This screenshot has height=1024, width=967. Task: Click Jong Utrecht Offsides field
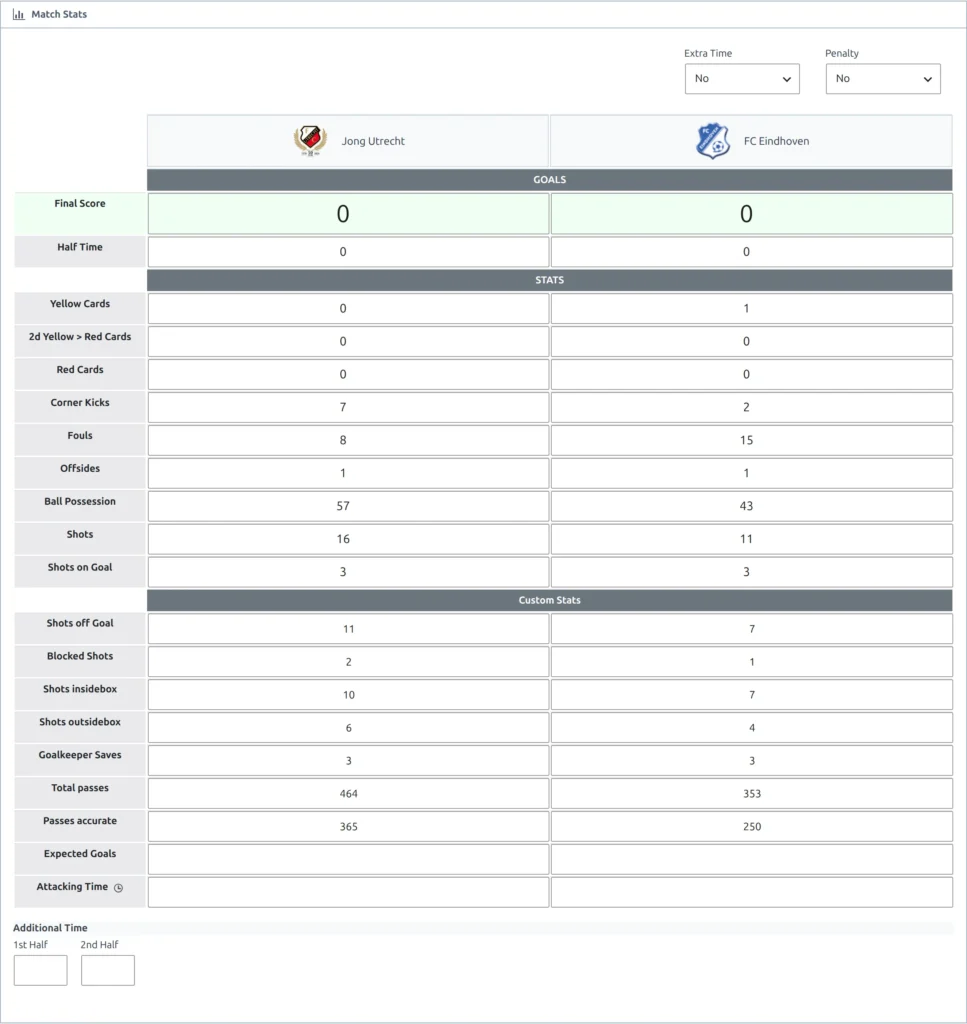coord(348,473)
